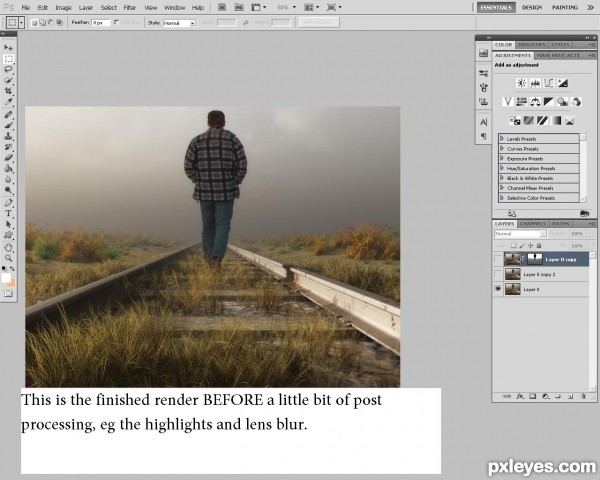Add a Vibrance adjustment

click(507, 101)
